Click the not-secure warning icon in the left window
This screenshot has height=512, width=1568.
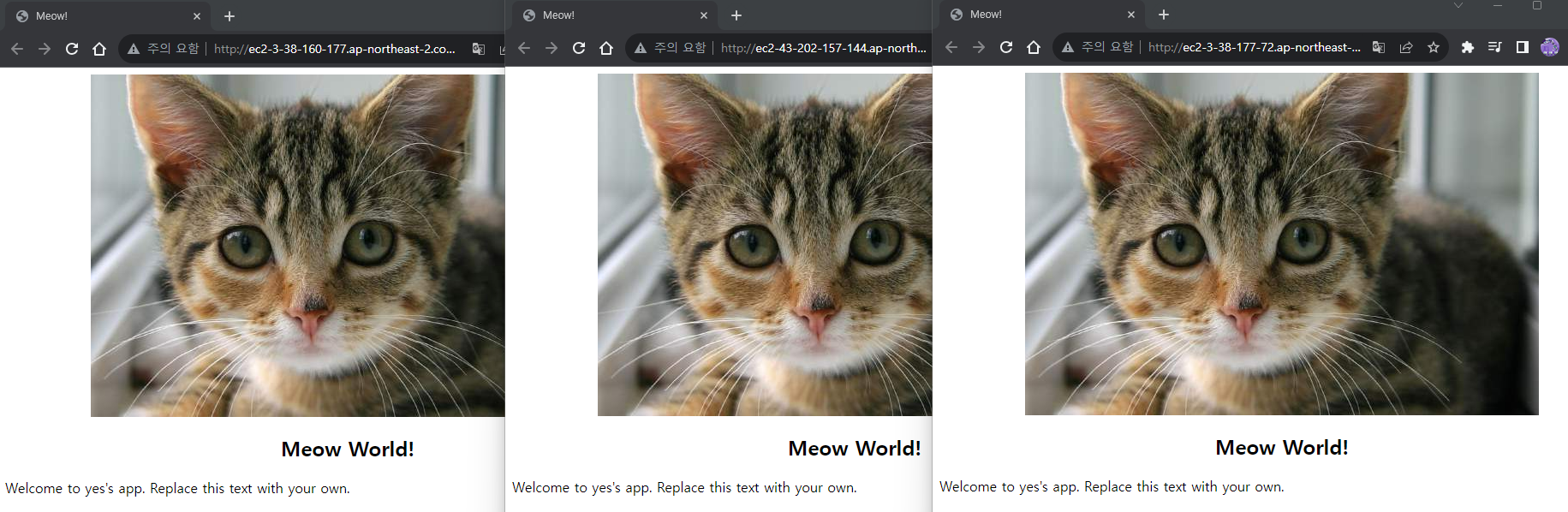(x=134, y=49)
